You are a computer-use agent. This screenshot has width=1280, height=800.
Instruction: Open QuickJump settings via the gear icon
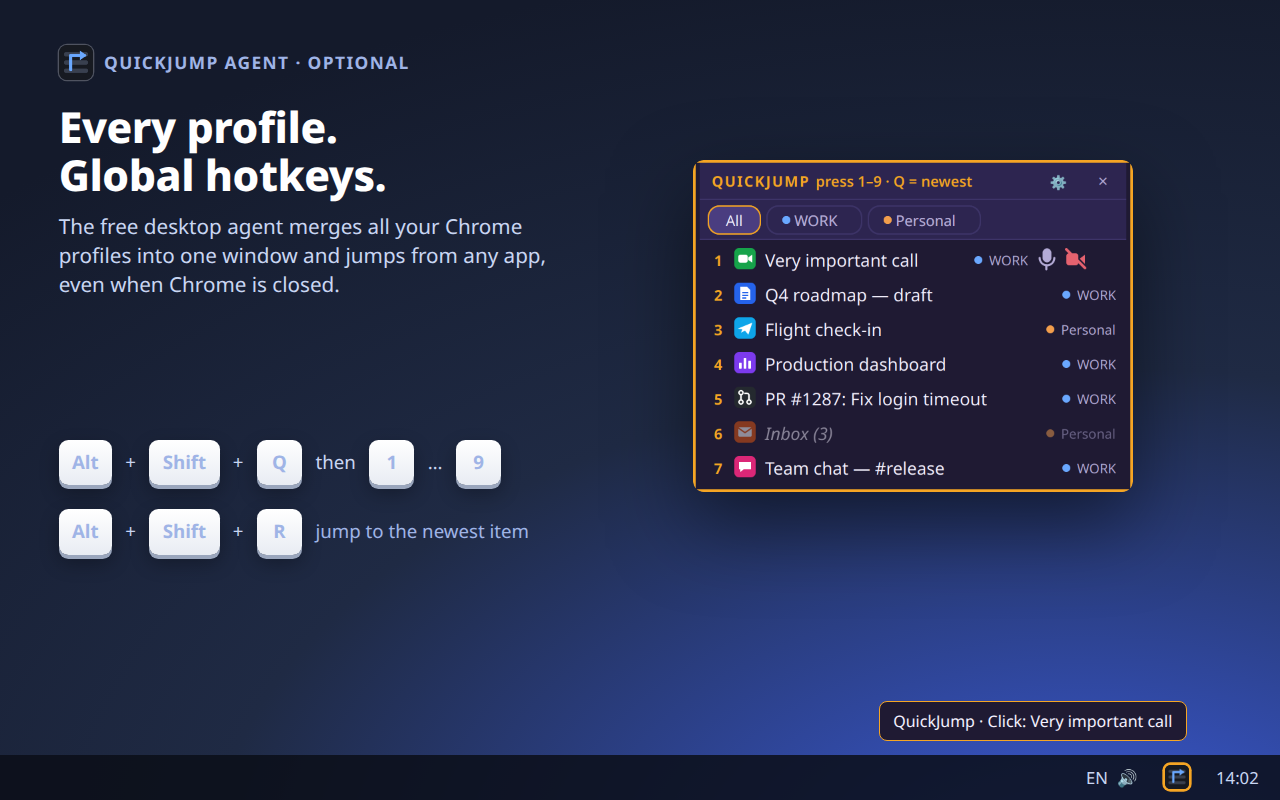point(1058,182)
